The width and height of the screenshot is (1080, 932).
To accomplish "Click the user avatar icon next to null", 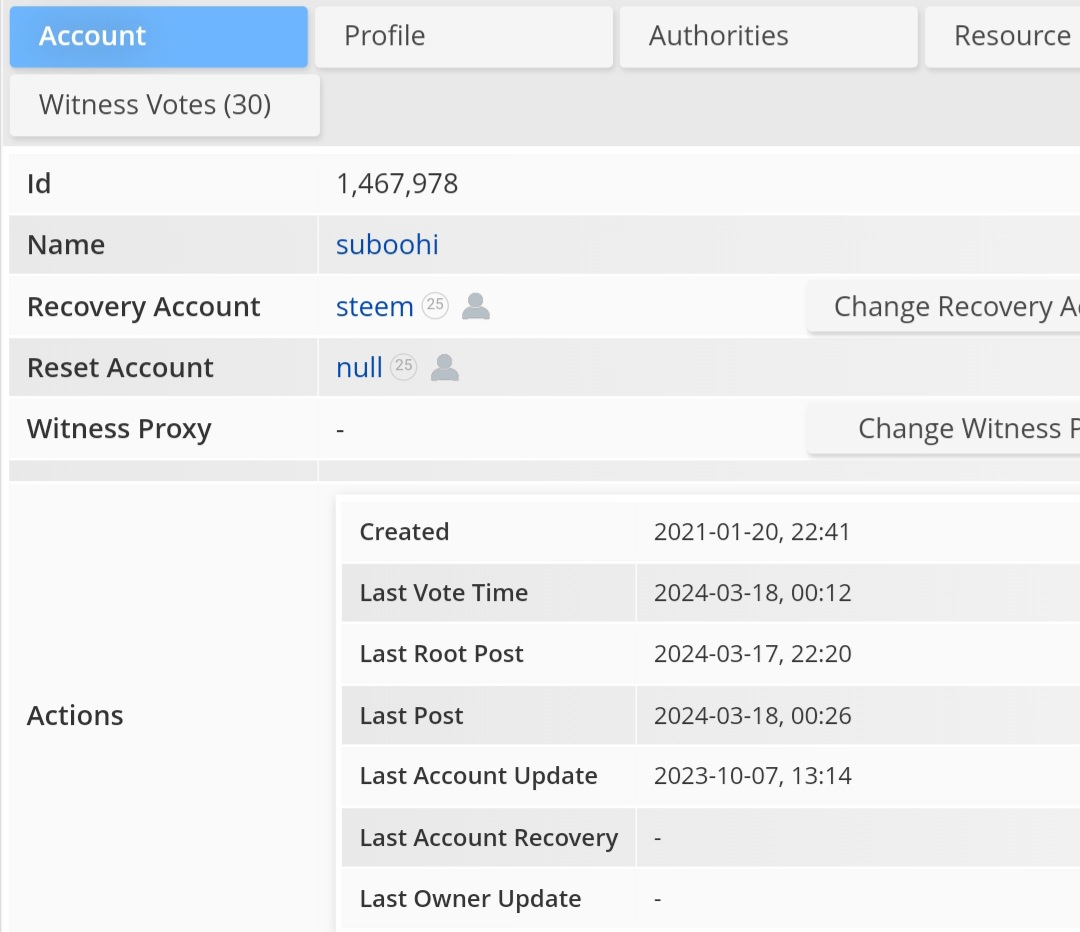I will point(445,367).
